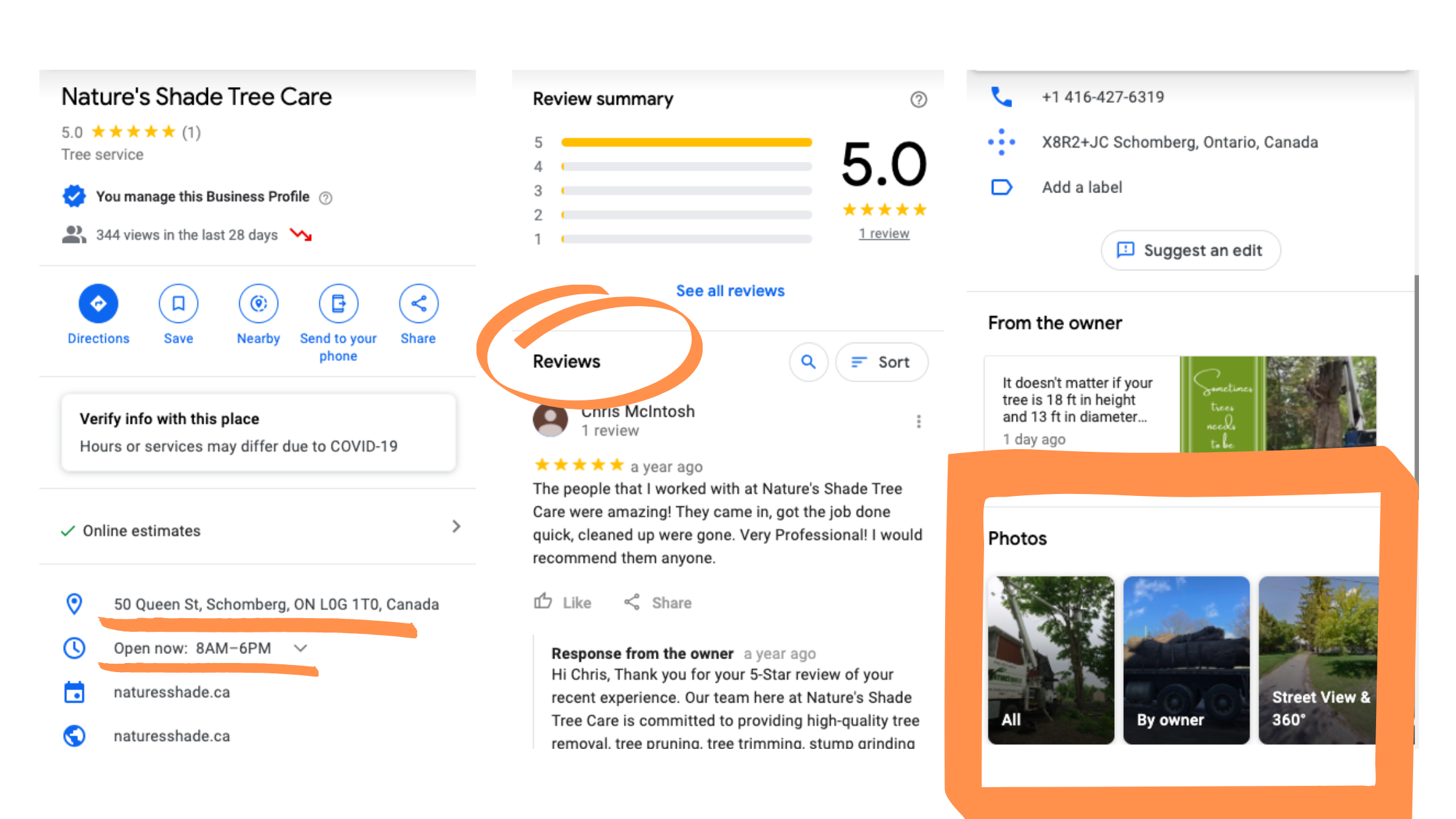Click the Directions icon button
The height and width of the screenshot is (819, 1456).
click(x=98, y=304)
